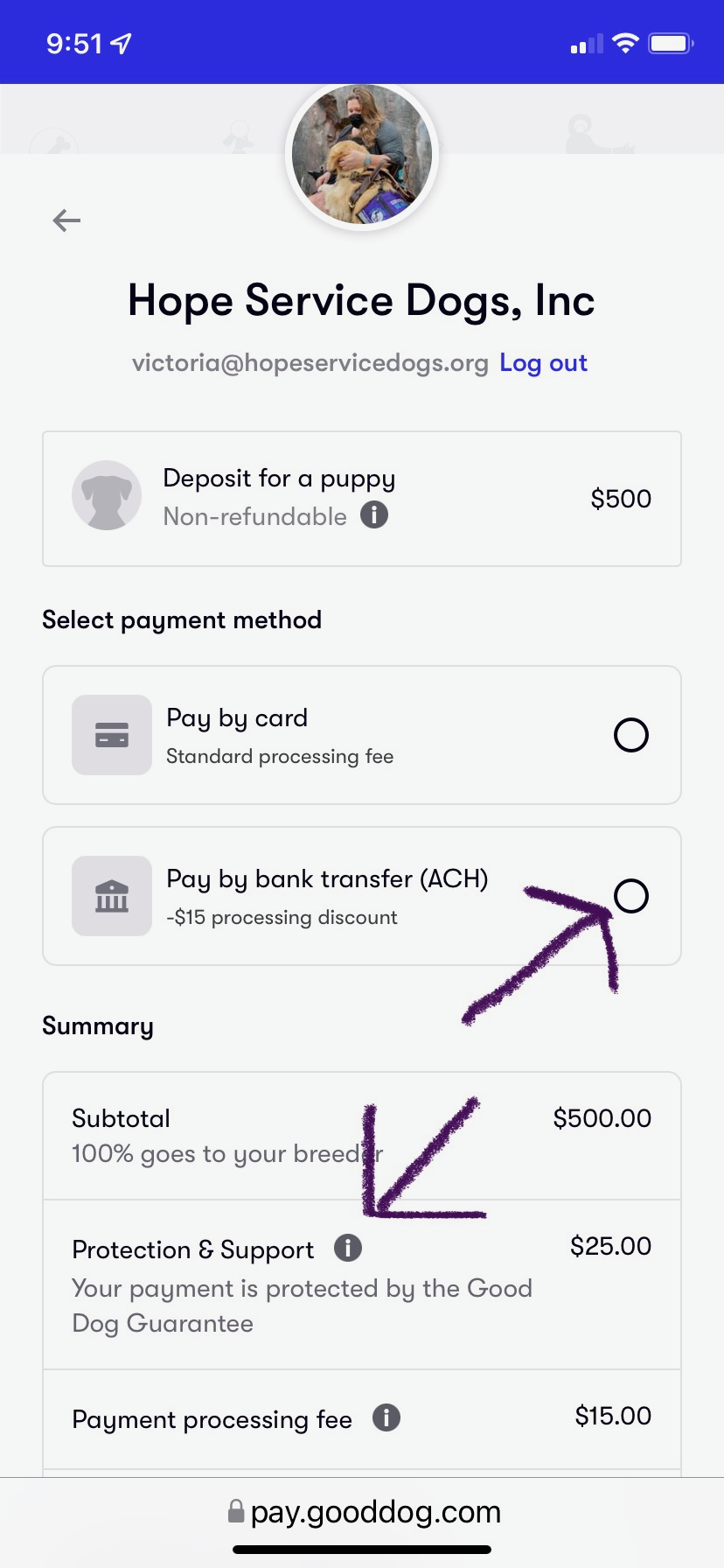Tap the battery status icon

point(671,43)
